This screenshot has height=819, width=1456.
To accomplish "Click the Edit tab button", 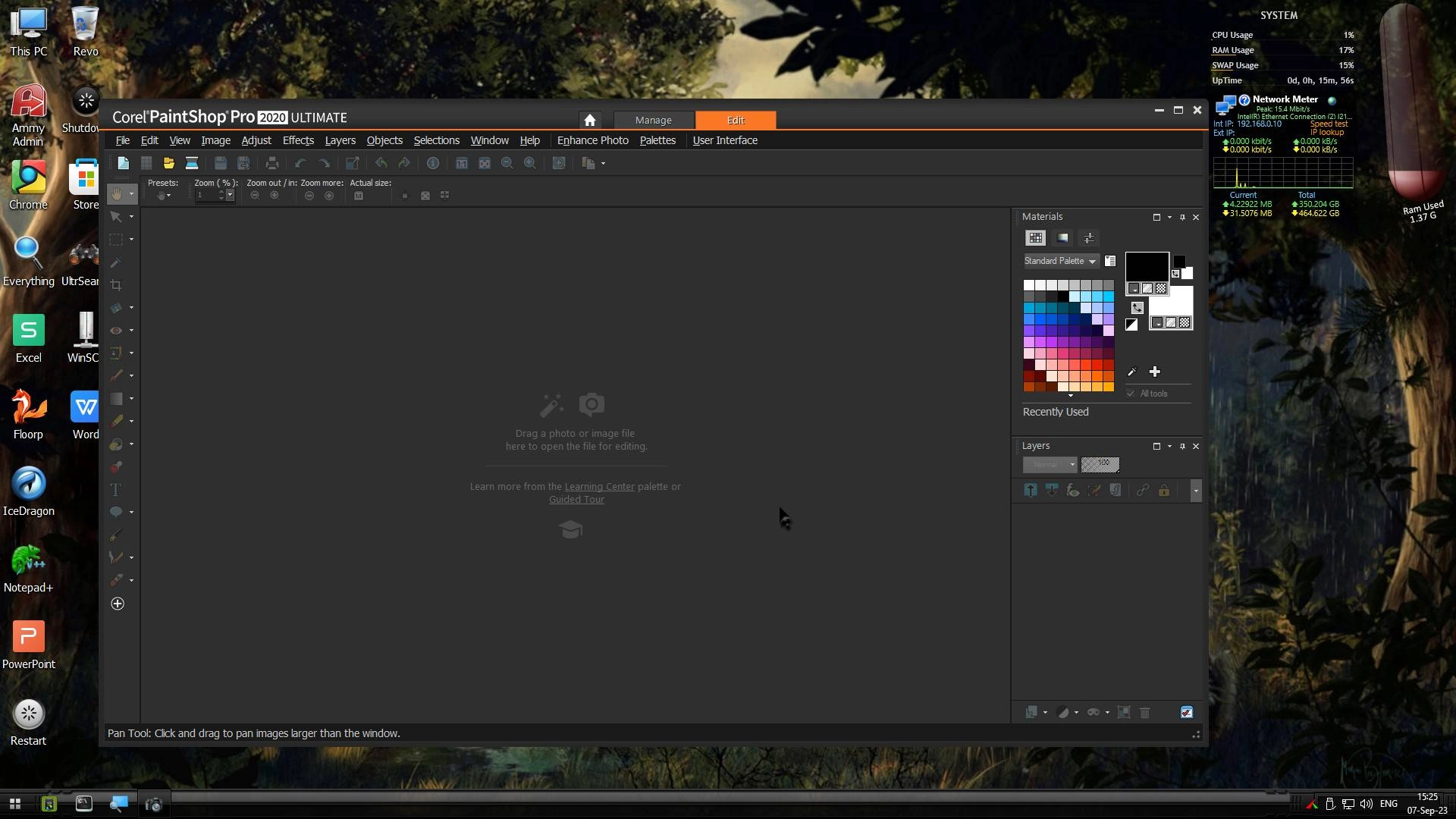I will [736, 120].
